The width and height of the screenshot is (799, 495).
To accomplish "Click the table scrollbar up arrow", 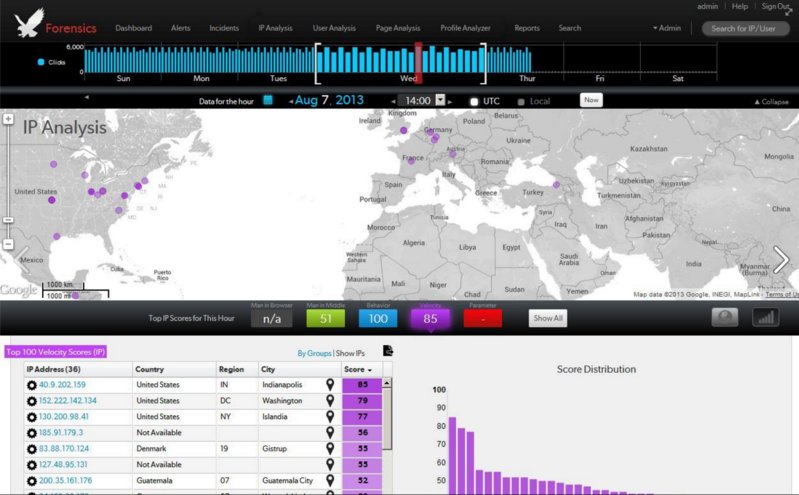I will [x=387, y=382].
